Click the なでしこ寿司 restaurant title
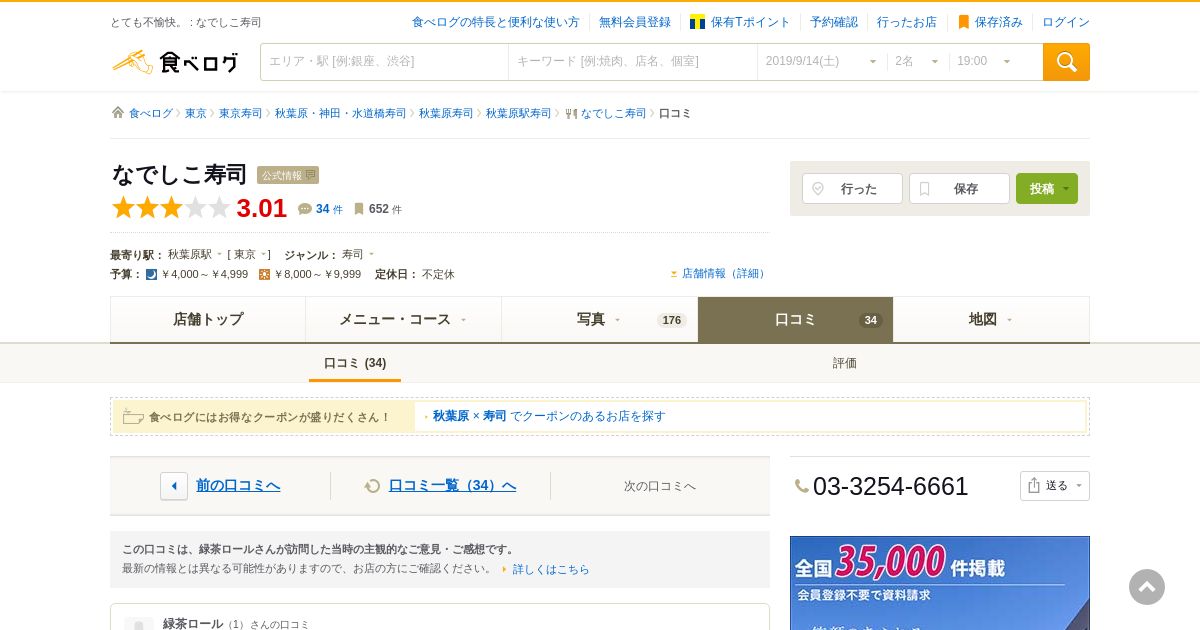 [179, 174]
